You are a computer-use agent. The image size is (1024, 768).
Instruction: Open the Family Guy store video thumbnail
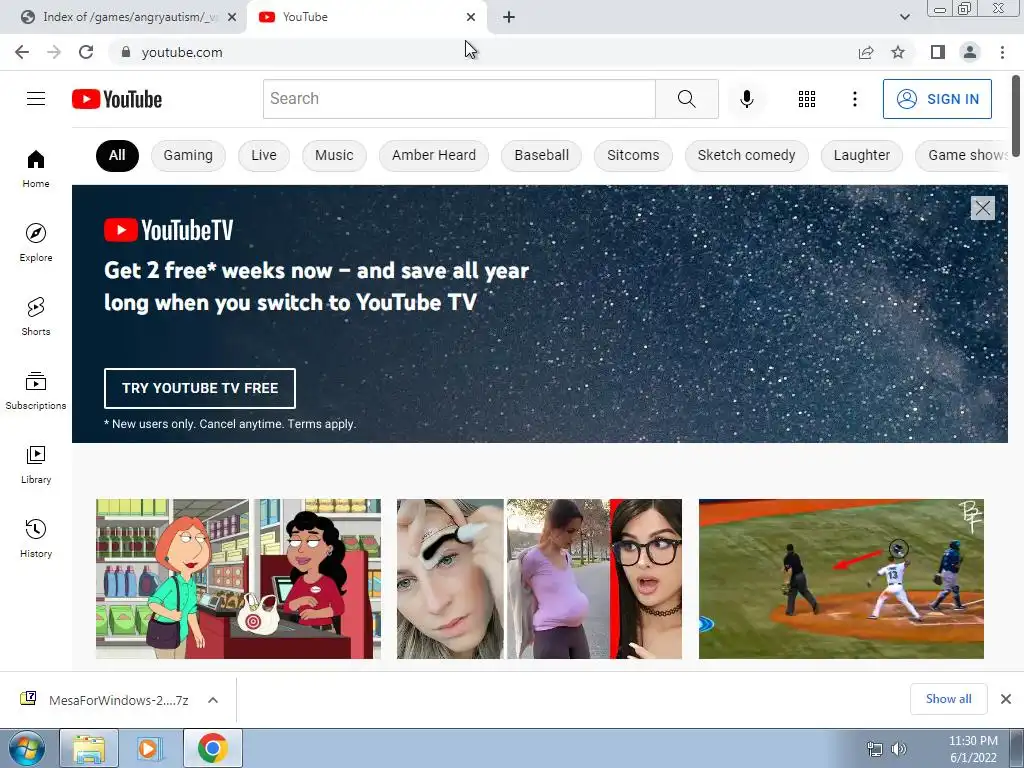pos(238,579)
